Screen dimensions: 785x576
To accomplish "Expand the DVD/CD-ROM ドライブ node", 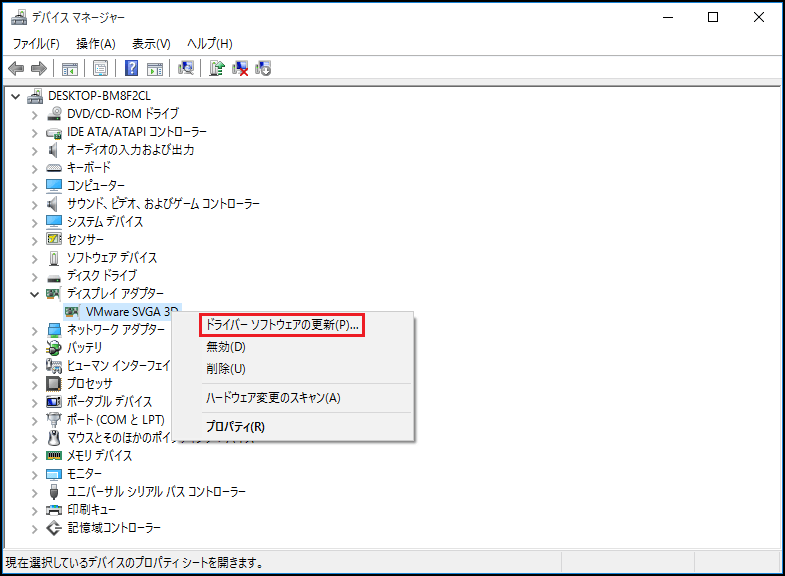I will (35, 115).
